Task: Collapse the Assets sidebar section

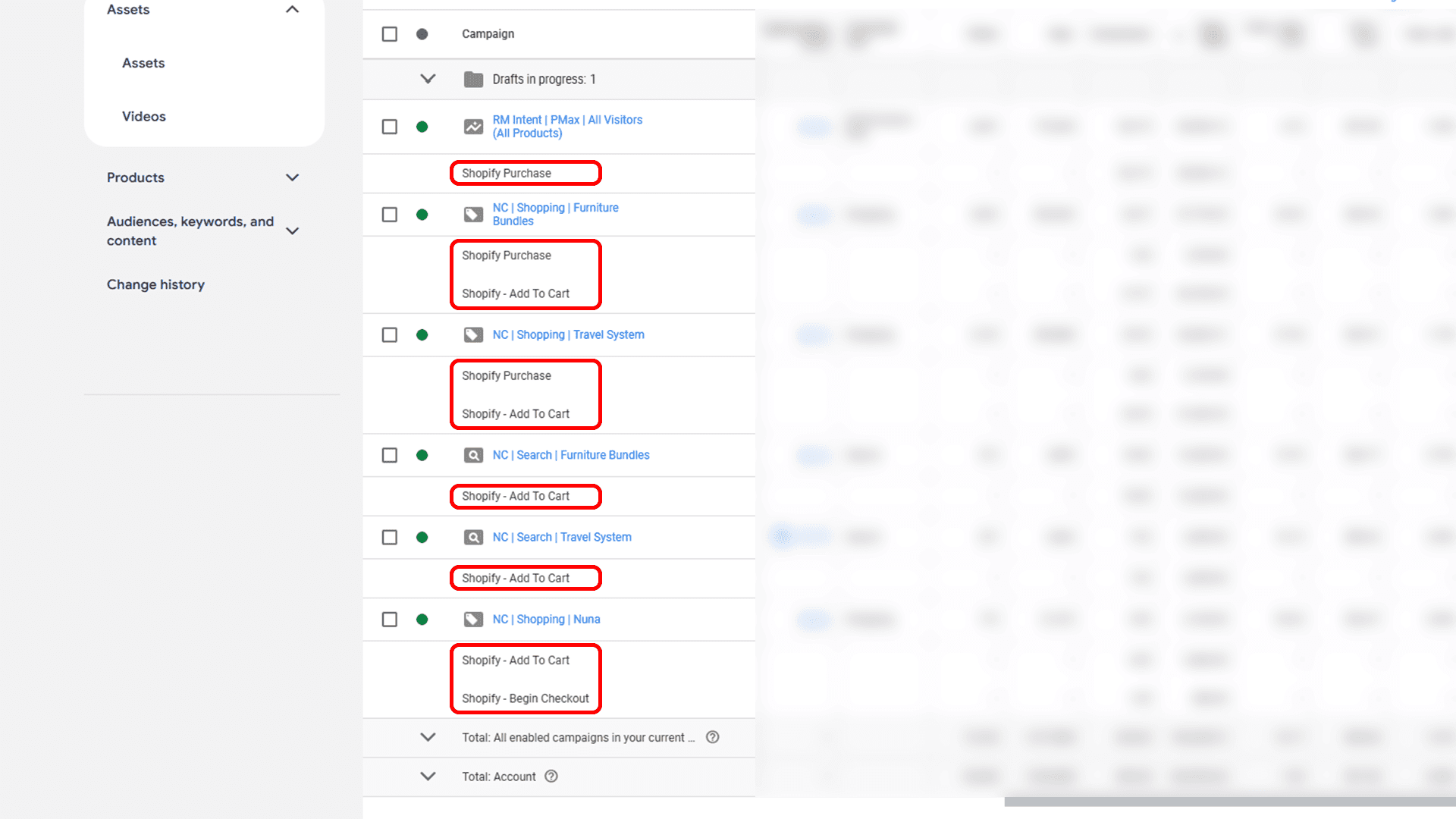Action: coord(292,10)
